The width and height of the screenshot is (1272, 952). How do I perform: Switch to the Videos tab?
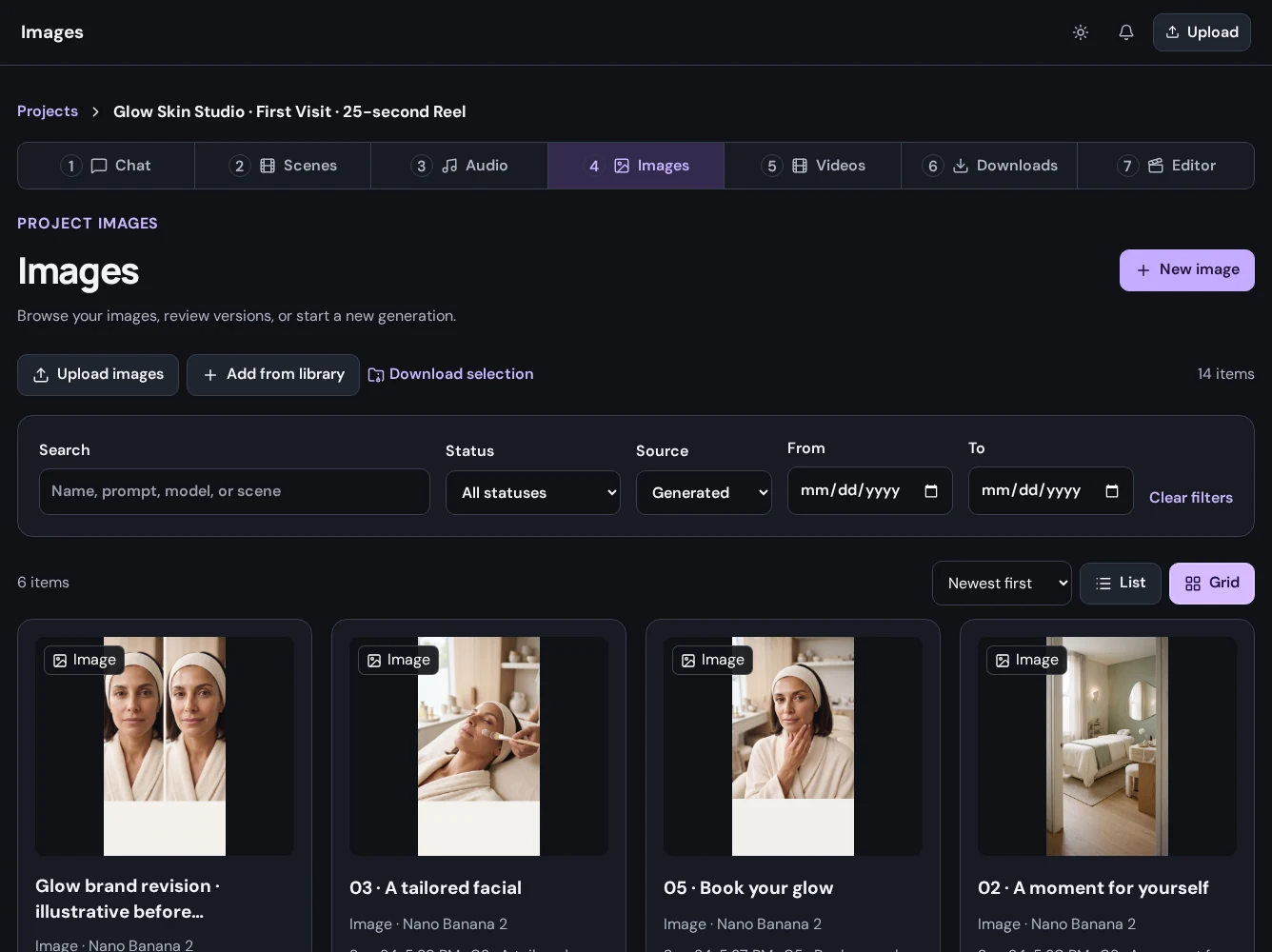(x=812, y=166)
